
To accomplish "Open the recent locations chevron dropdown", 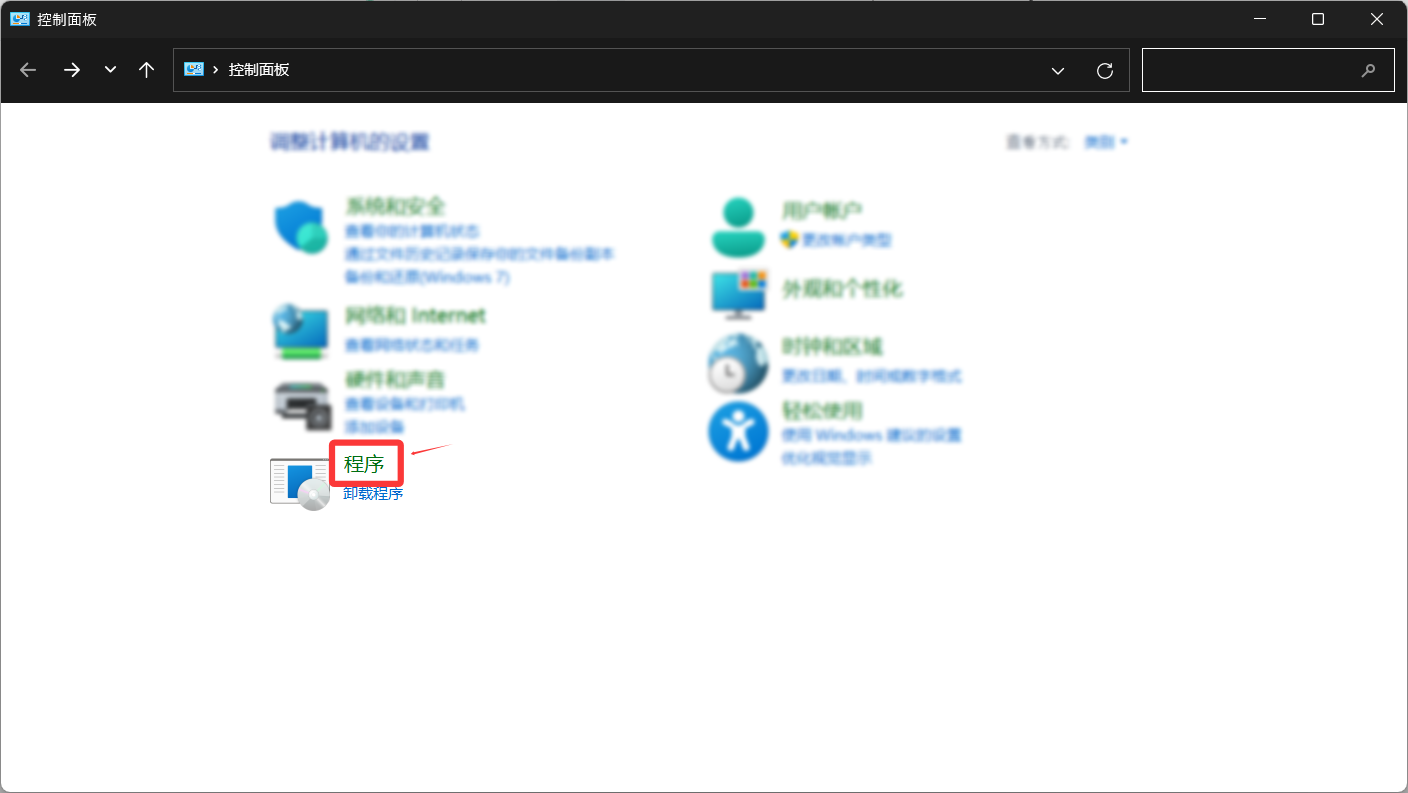I will coord(110,70).
